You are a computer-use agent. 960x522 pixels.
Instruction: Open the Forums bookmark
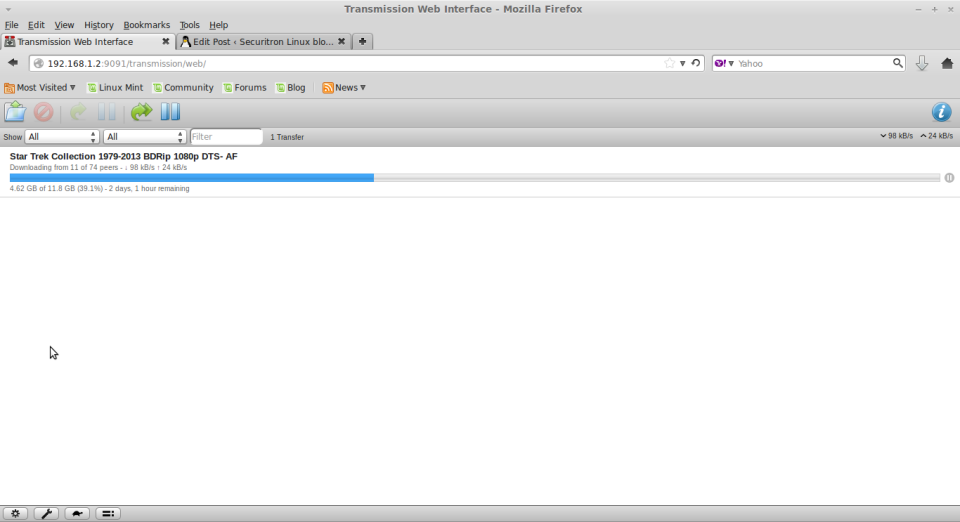(x=245, y=88)
